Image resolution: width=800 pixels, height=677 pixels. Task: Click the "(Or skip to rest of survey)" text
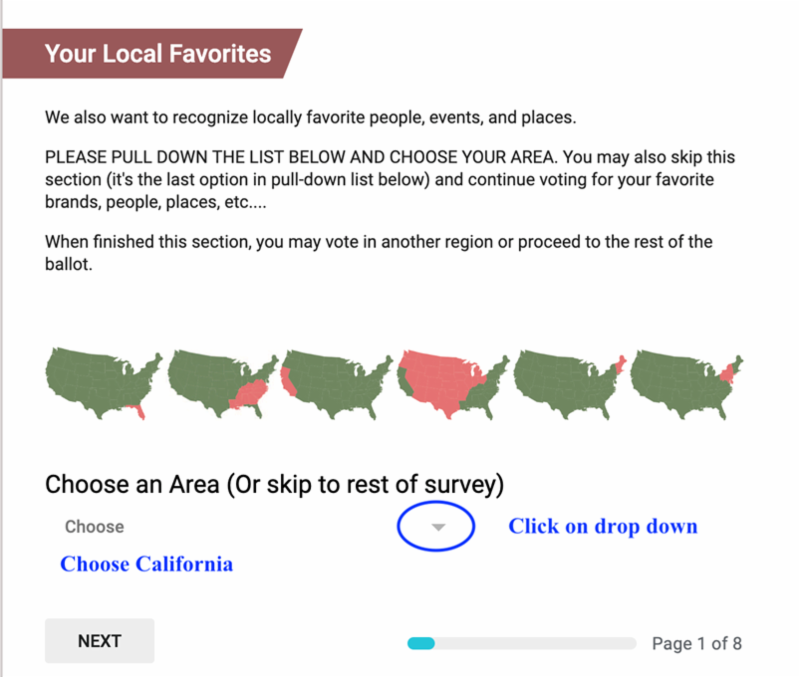coord(363,486)
